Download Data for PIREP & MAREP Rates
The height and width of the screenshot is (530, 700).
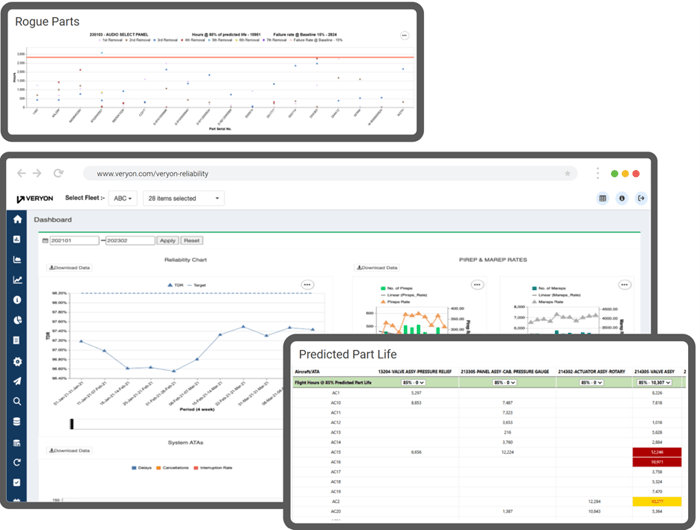[x=377, y=268]
